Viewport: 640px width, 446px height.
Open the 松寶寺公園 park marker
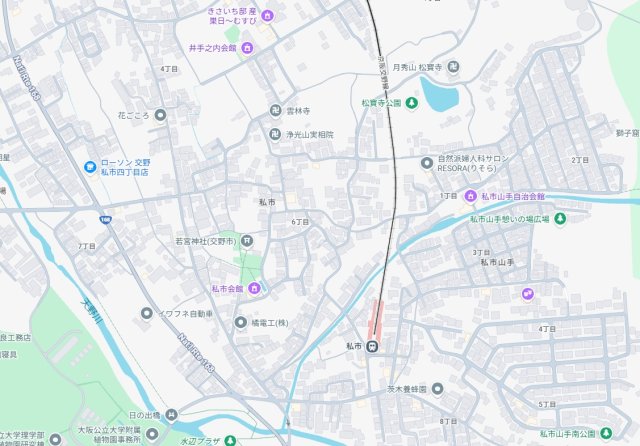(411, 103)
